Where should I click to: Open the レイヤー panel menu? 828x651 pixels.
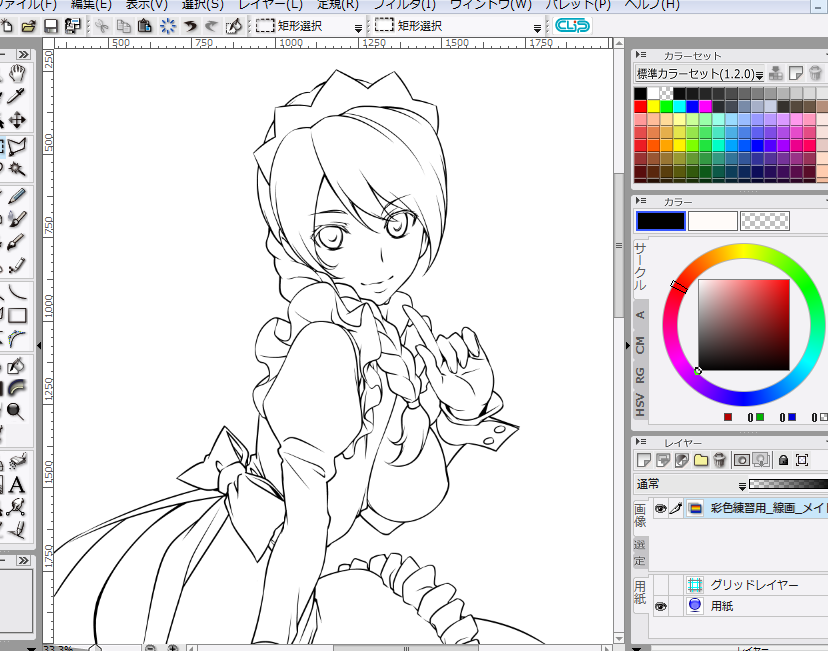[641, 441]
